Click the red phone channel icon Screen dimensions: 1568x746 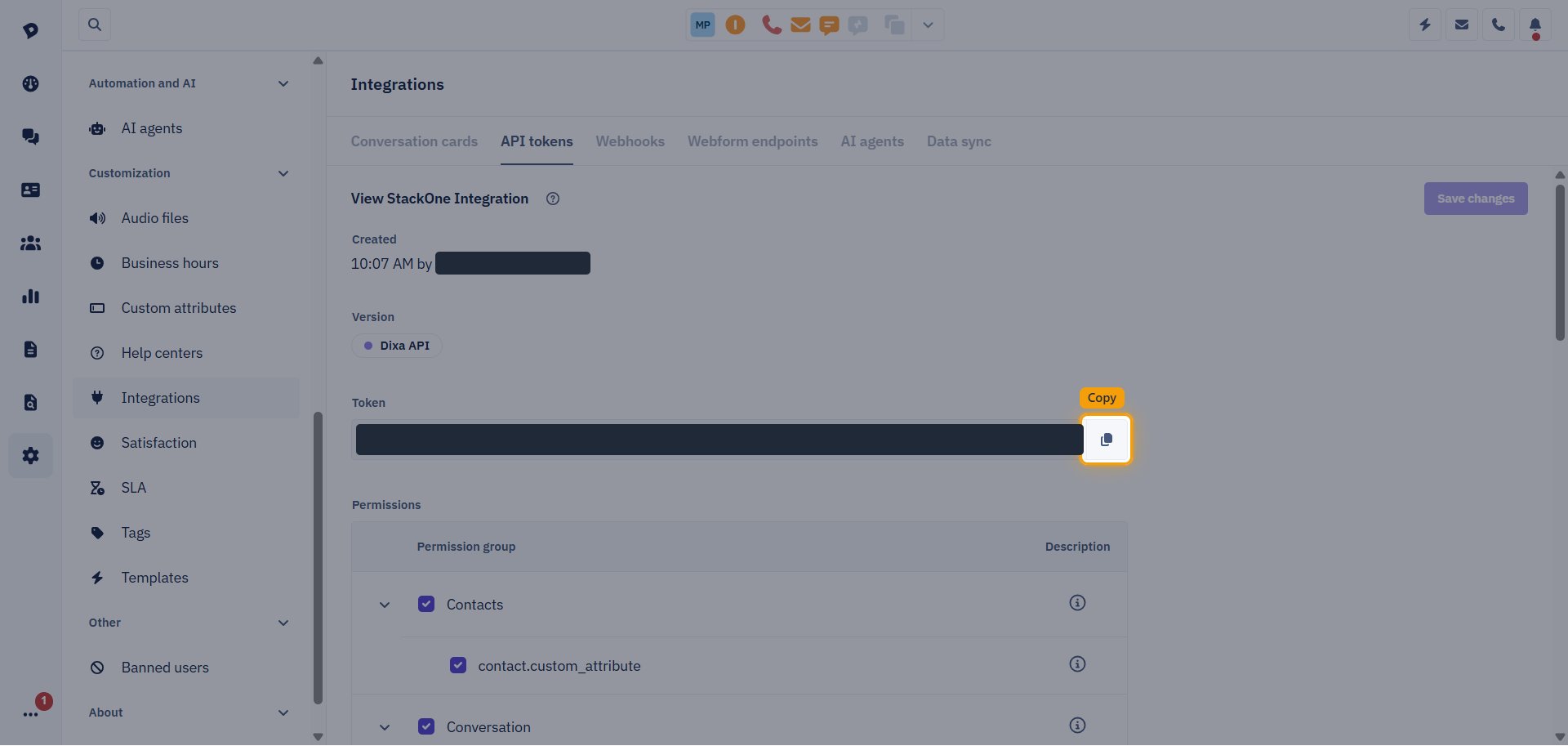771,25
